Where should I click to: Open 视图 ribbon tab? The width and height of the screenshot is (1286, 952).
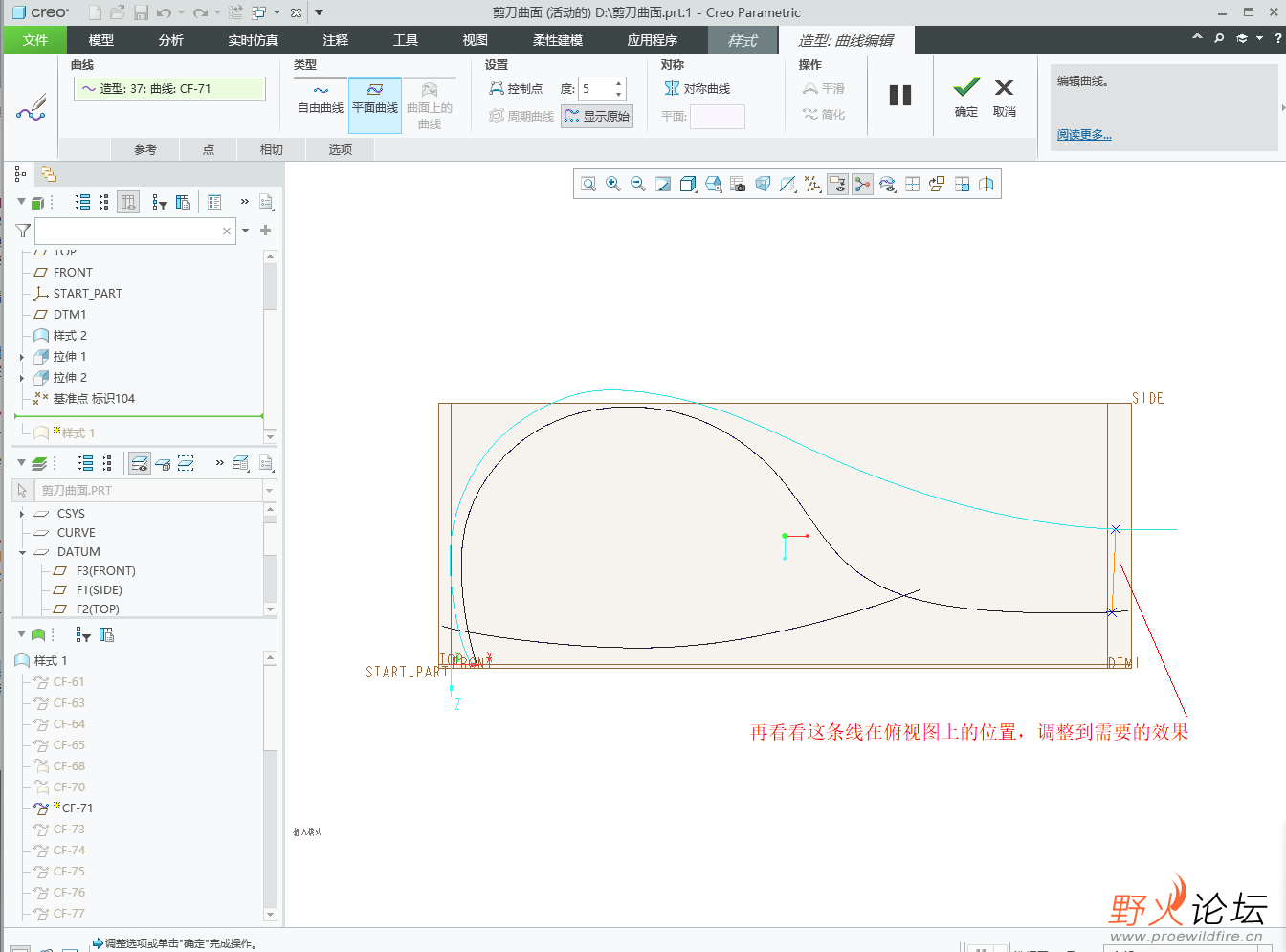pyautogui.click(x=476, y=40)
